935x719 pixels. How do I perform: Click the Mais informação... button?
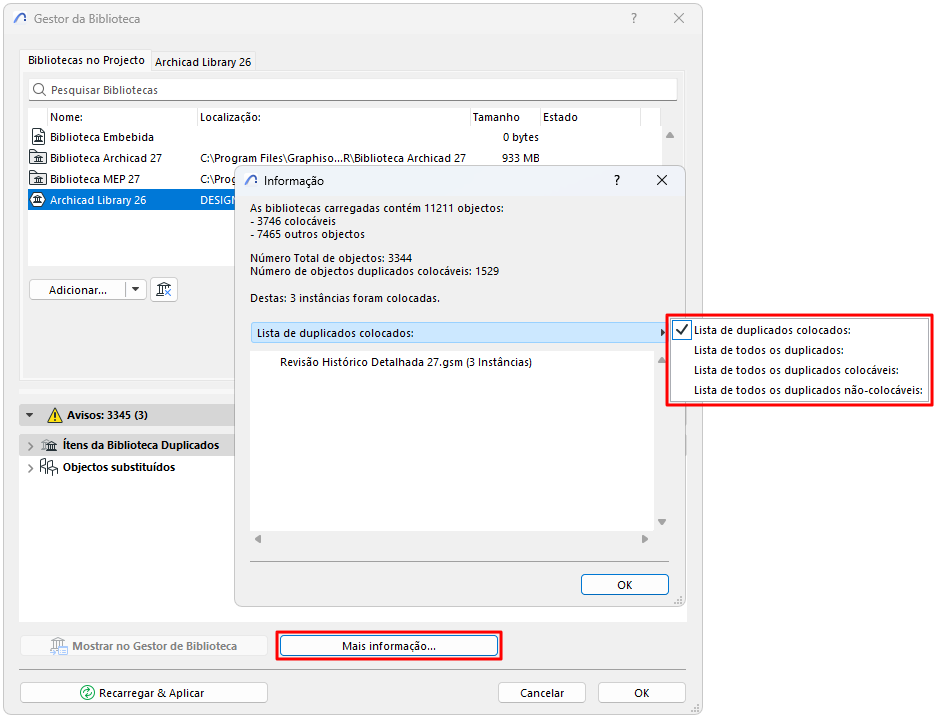389,646
